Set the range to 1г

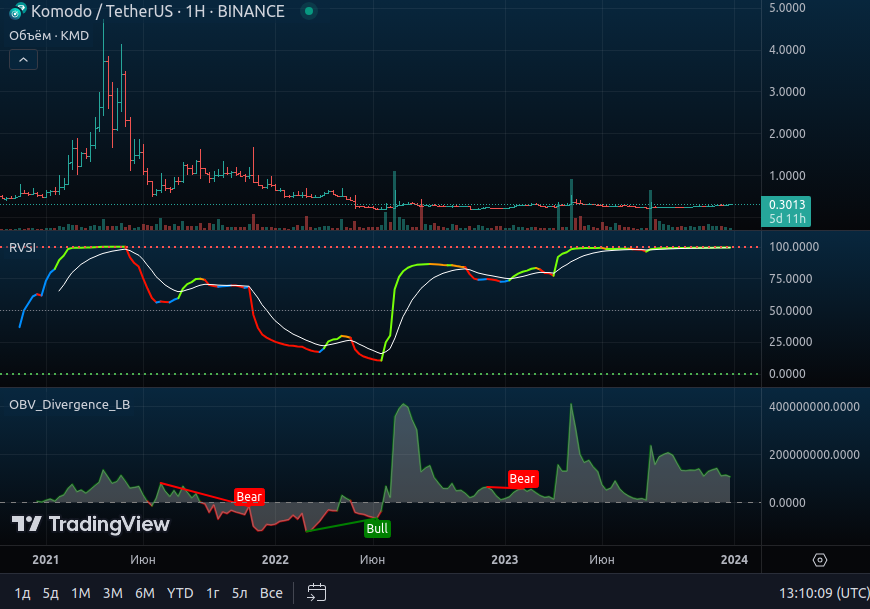pyautogui.click(x=213, y=593)
